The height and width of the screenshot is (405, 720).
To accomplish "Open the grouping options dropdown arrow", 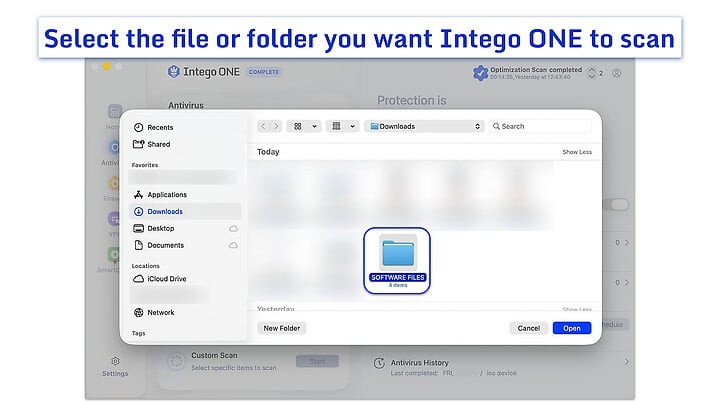I will pyautogui.click(x=353, y=126).
